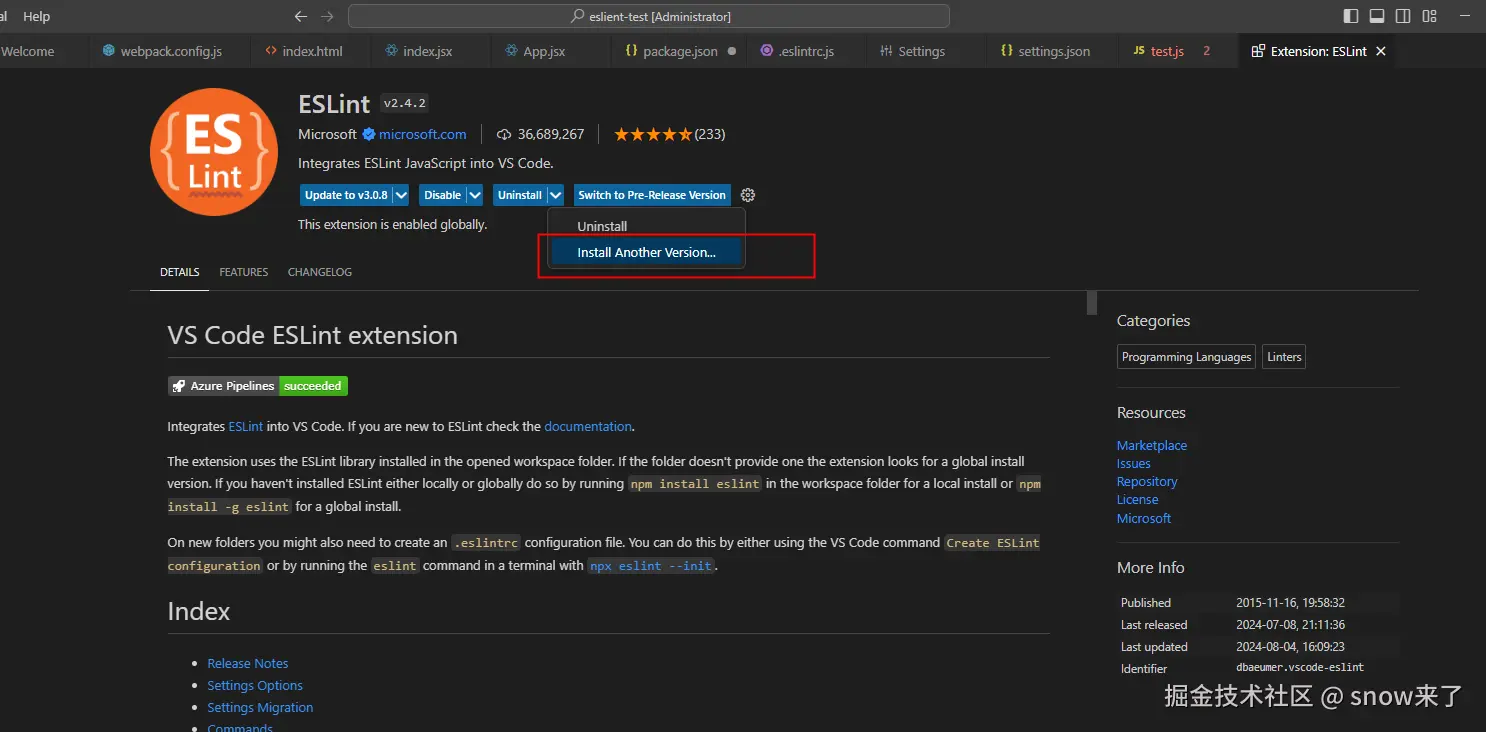The height and width of the screenshot is (732, 1486).
Task: Click the ESLint extension logo
Action: coord(214,151)
